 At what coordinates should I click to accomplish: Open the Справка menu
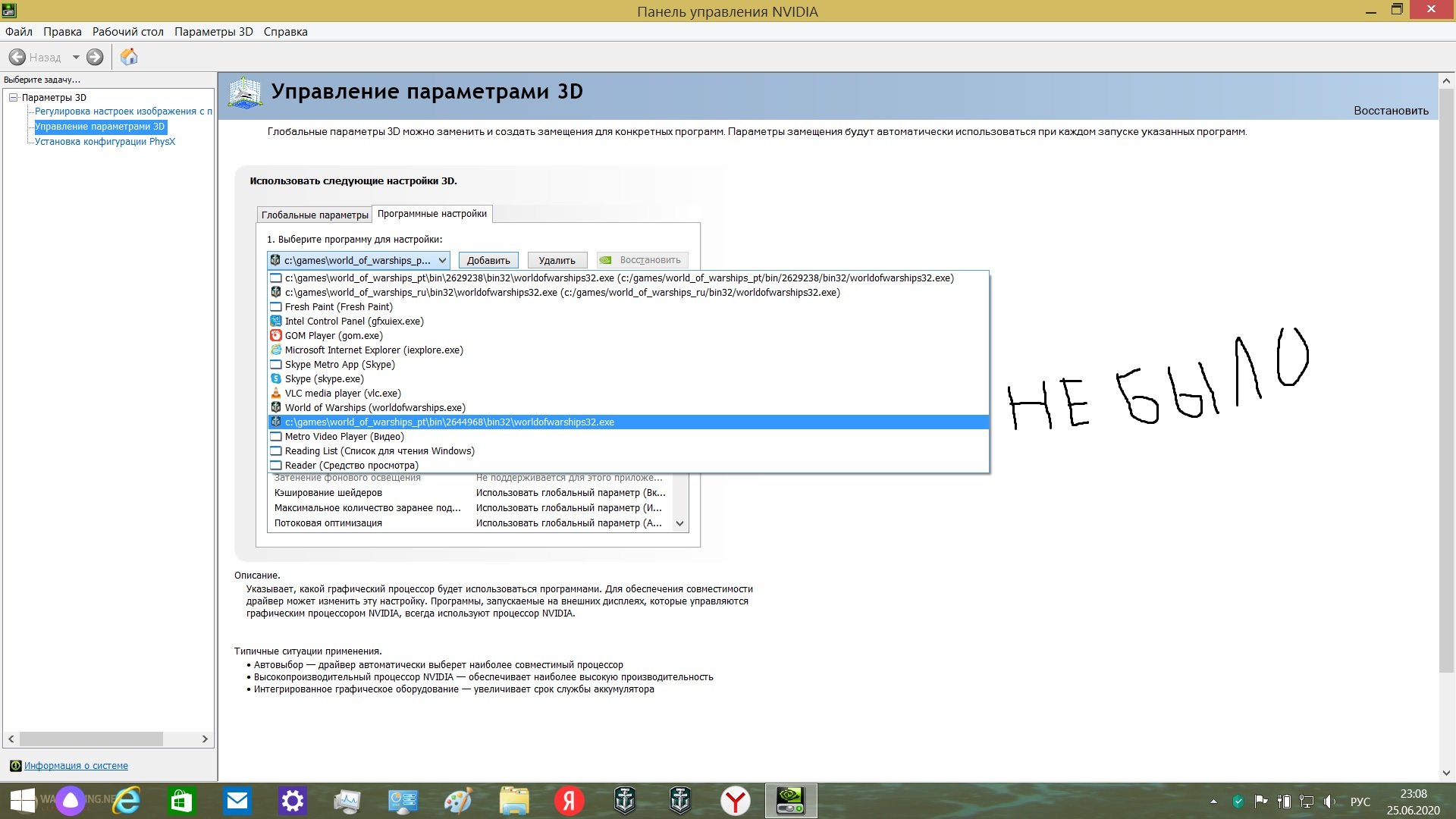pos(286,32)
